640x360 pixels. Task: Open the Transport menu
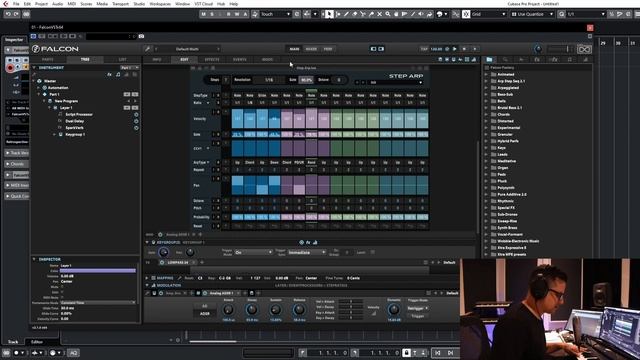coord(120,4)
